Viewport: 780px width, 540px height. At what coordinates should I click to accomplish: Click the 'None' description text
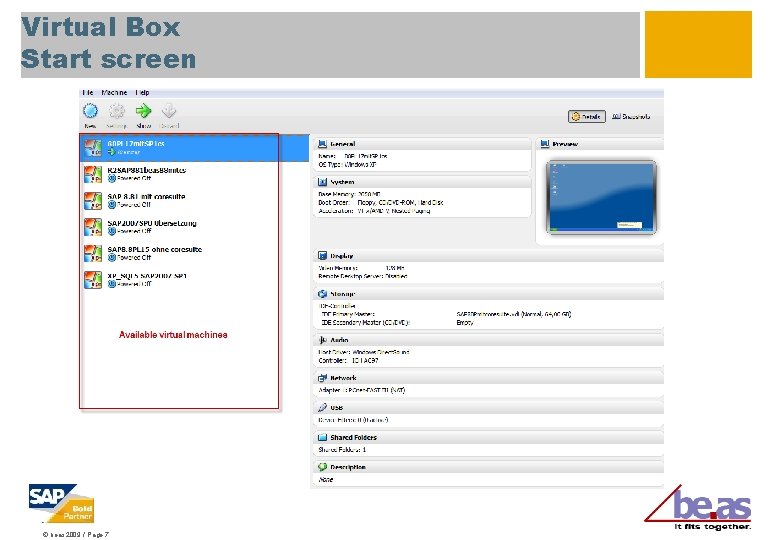coord(326,480)
